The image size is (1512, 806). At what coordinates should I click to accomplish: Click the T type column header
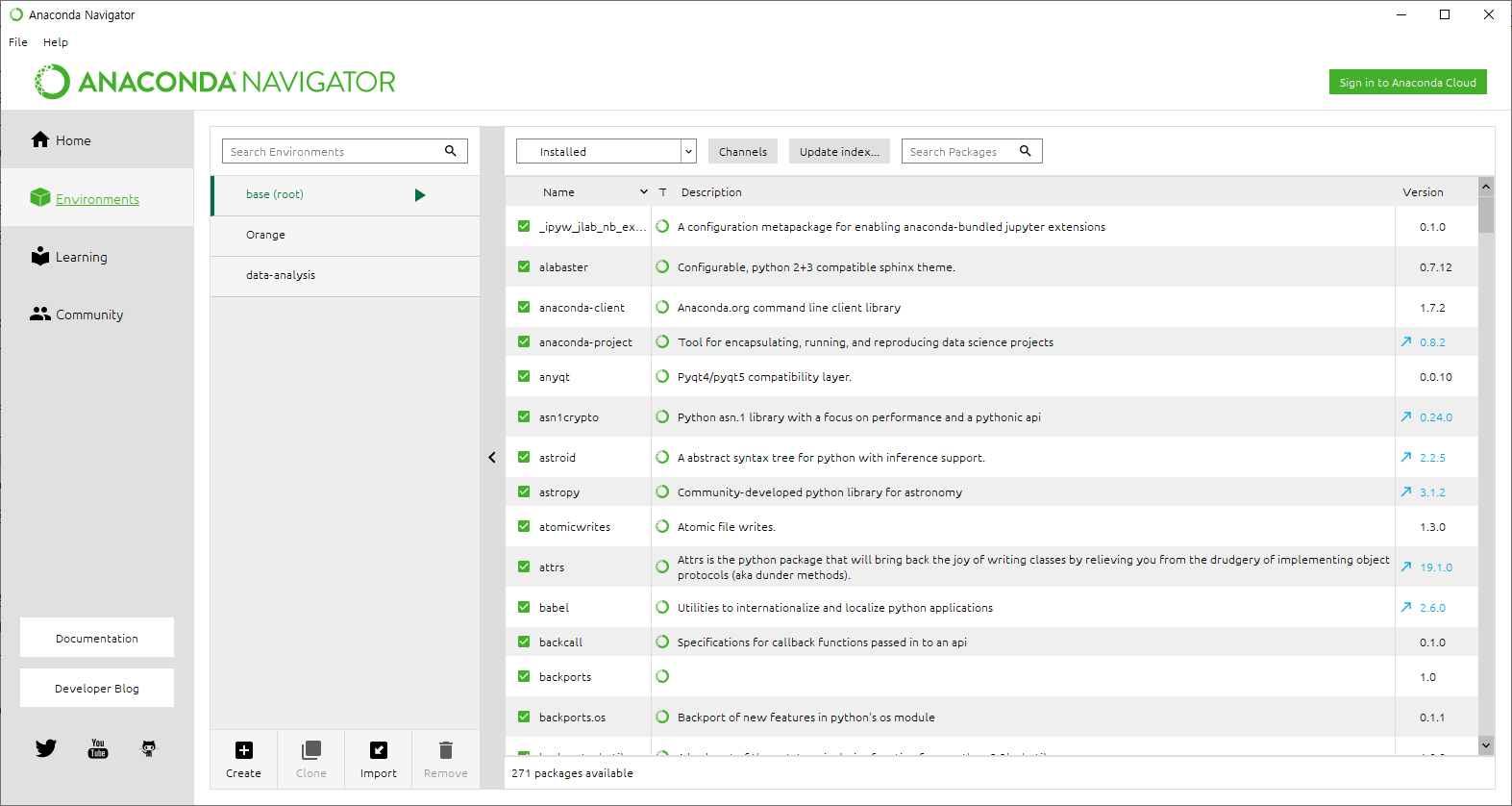coord(662,192)
